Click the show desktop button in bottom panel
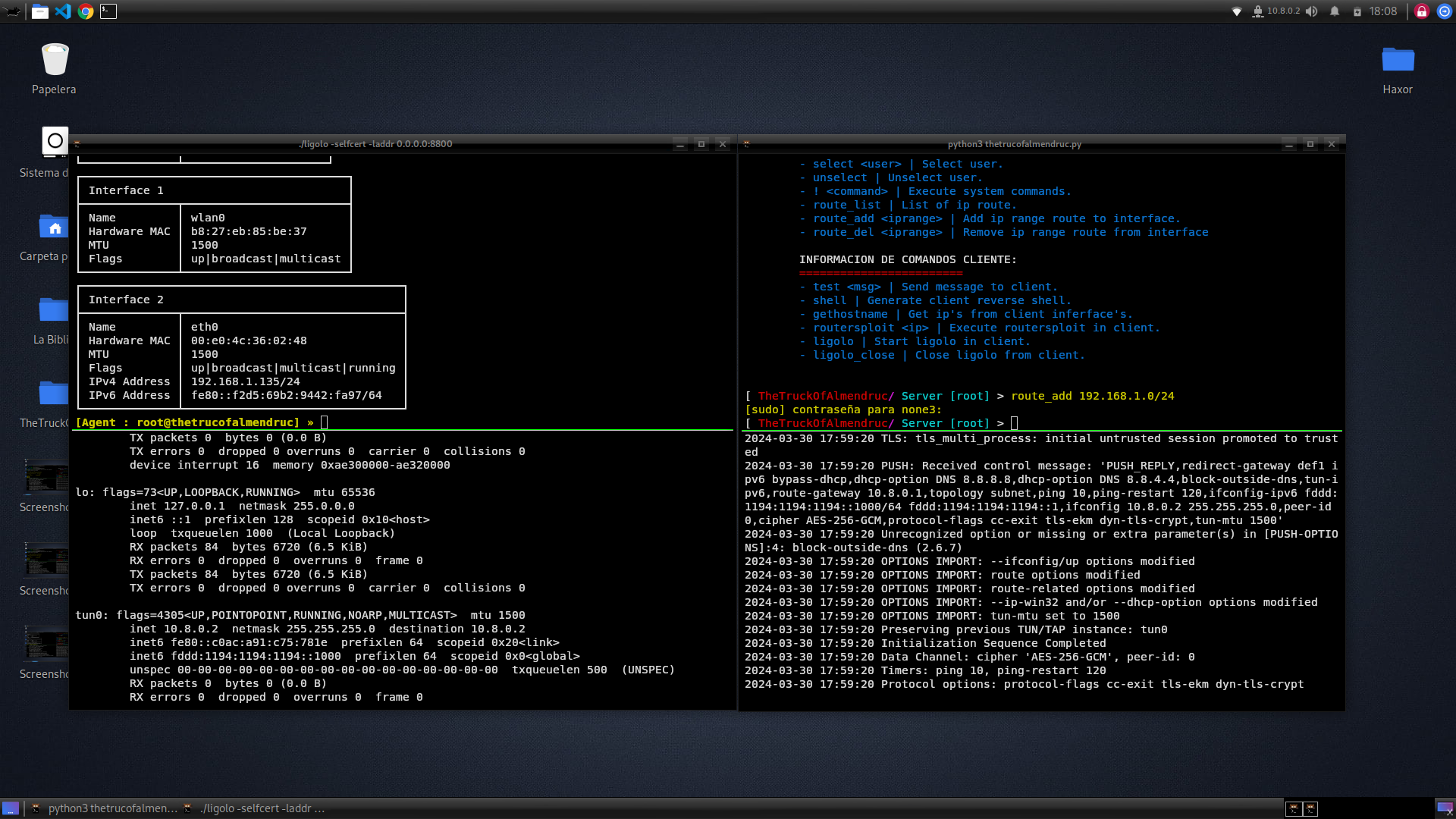Viewport: 1456px width, 819px height. (11, 808)
